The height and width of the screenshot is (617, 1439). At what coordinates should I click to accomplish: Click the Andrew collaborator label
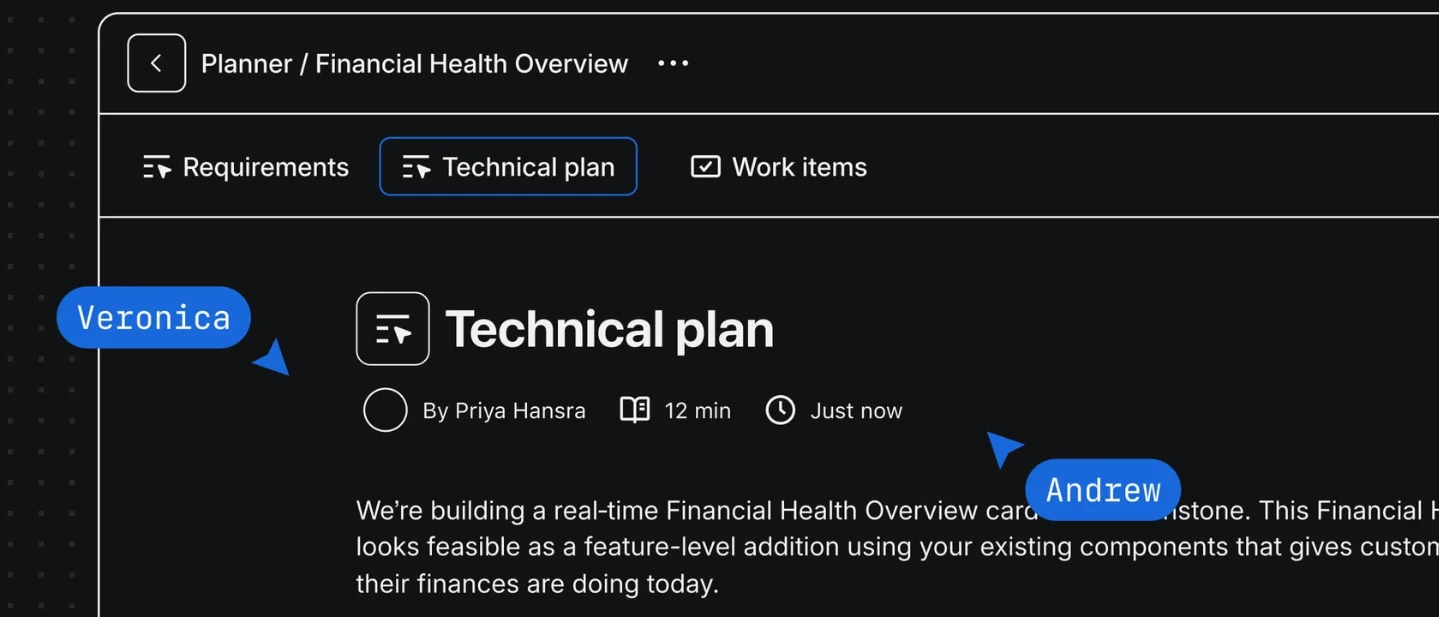pyautogui.click(x=1103, y=490)
